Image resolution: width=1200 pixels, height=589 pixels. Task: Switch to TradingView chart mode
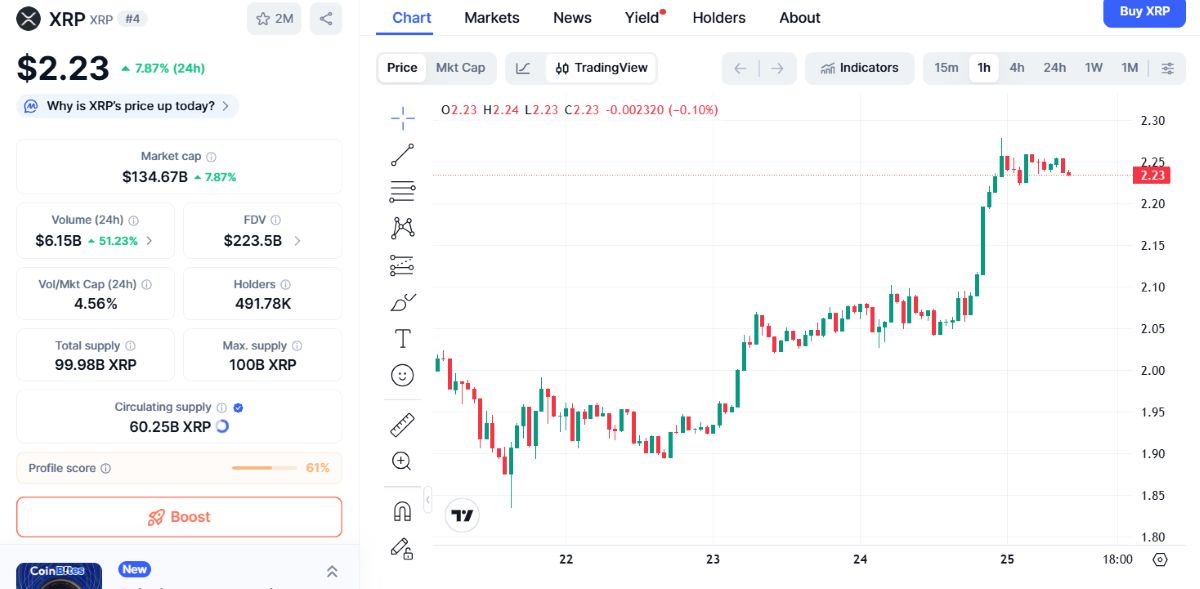click(x=601, y=68)
